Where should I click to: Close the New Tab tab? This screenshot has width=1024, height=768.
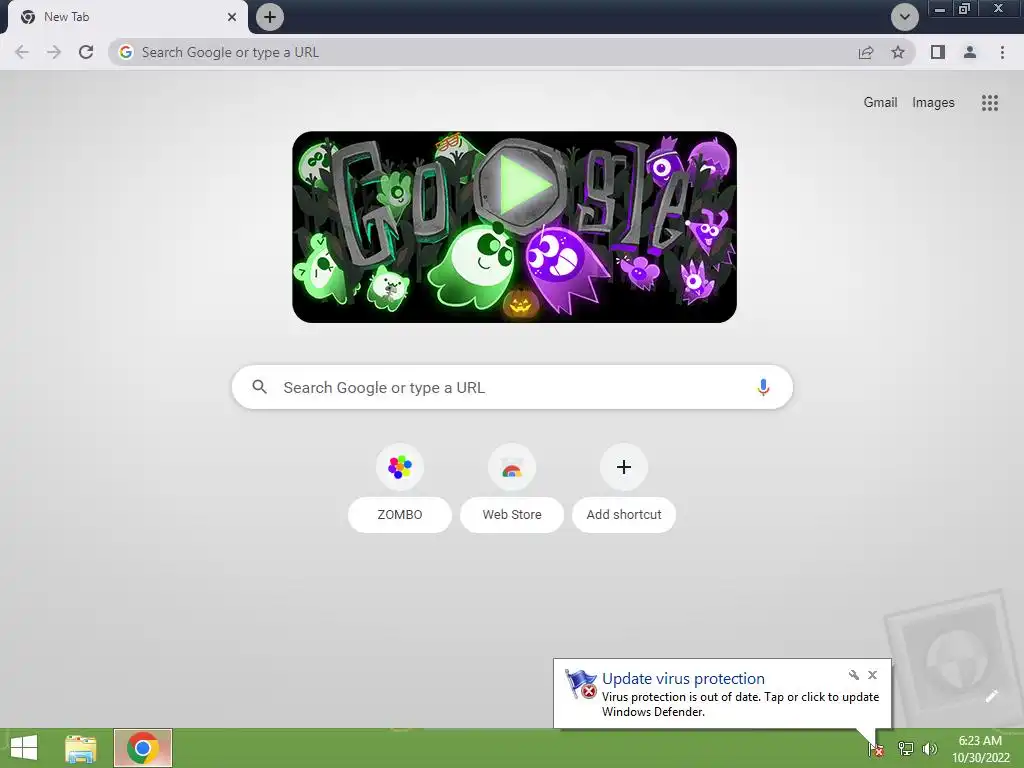[x=232, y=17]
